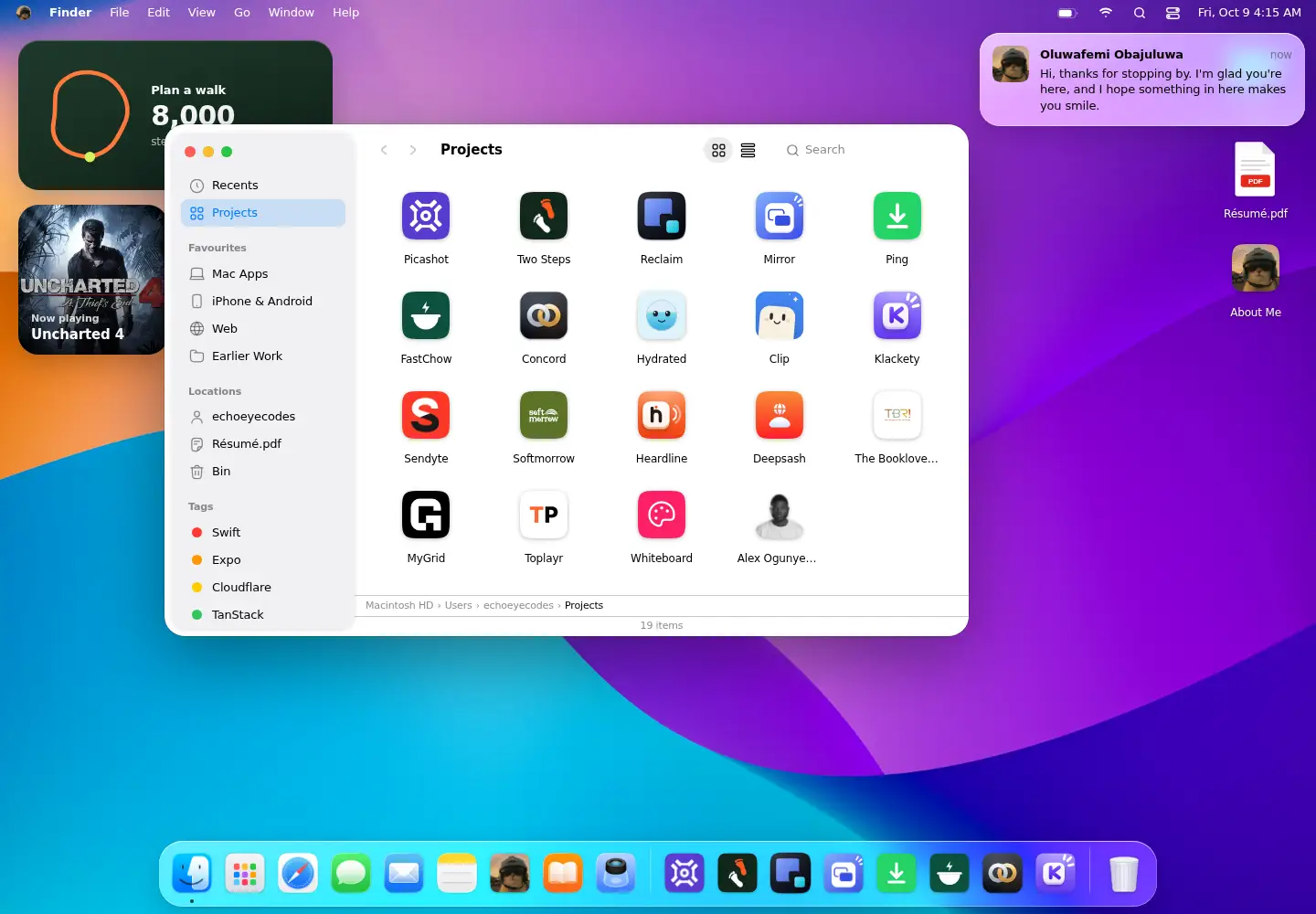
Task: Open Bin in the sidebar Locations
Action: click(263, 472)
